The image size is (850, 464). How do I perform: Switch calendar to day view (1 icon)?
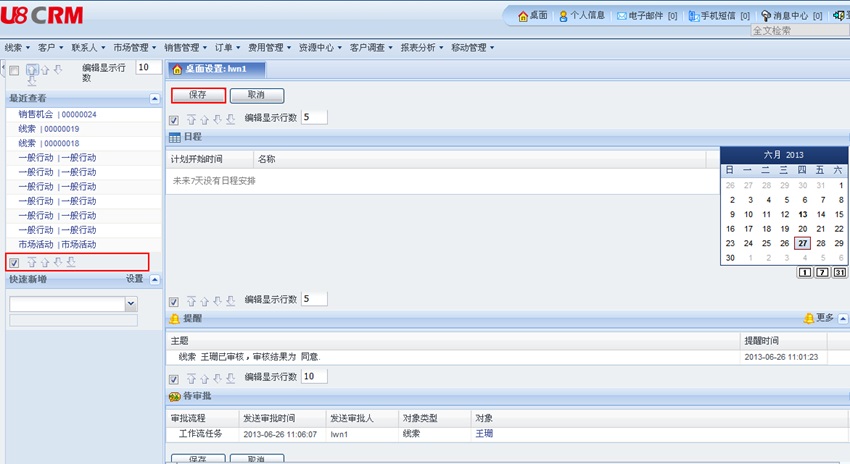click(x=804, y=272)
